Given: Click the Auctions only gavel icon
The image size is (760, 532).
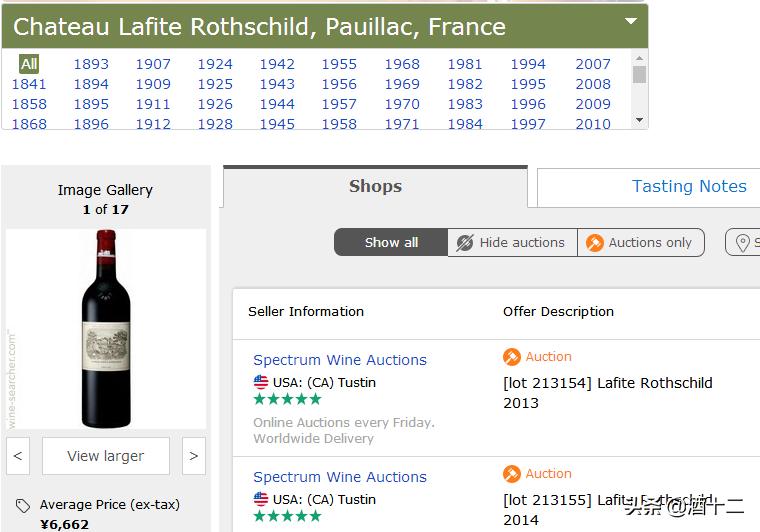Looking at the screenshot, I should 594,243.
